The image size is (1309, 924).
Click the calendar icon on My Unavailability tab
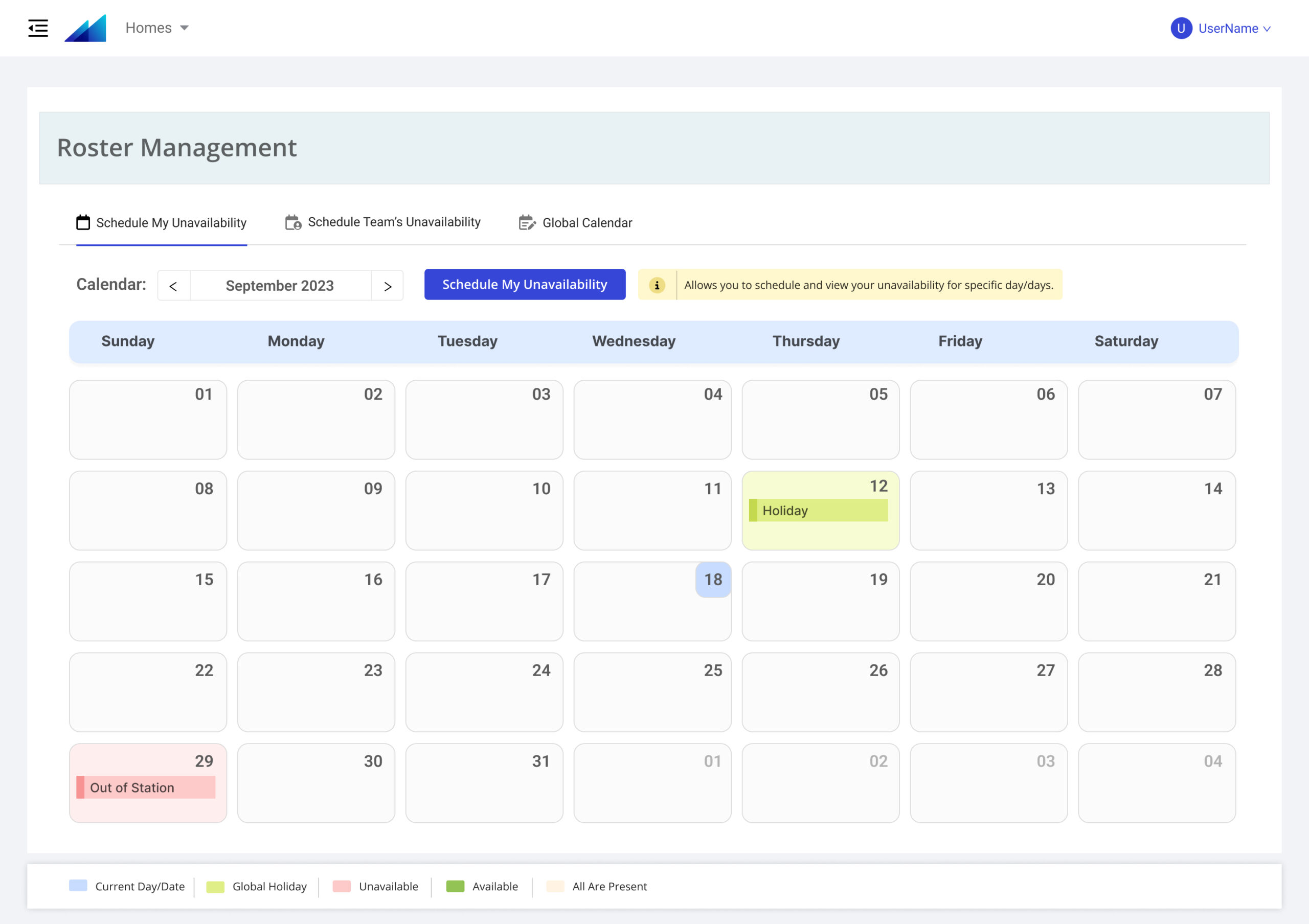pos(83,222)
